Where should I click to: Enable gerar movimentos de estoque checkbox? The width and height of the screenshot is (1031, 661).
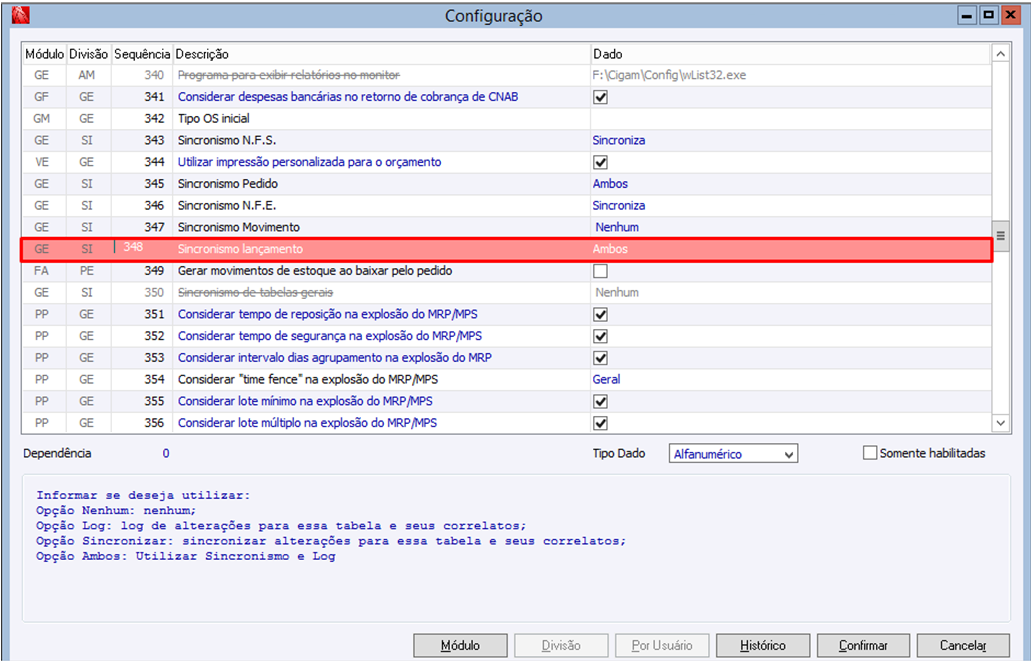tap(600, 271)
